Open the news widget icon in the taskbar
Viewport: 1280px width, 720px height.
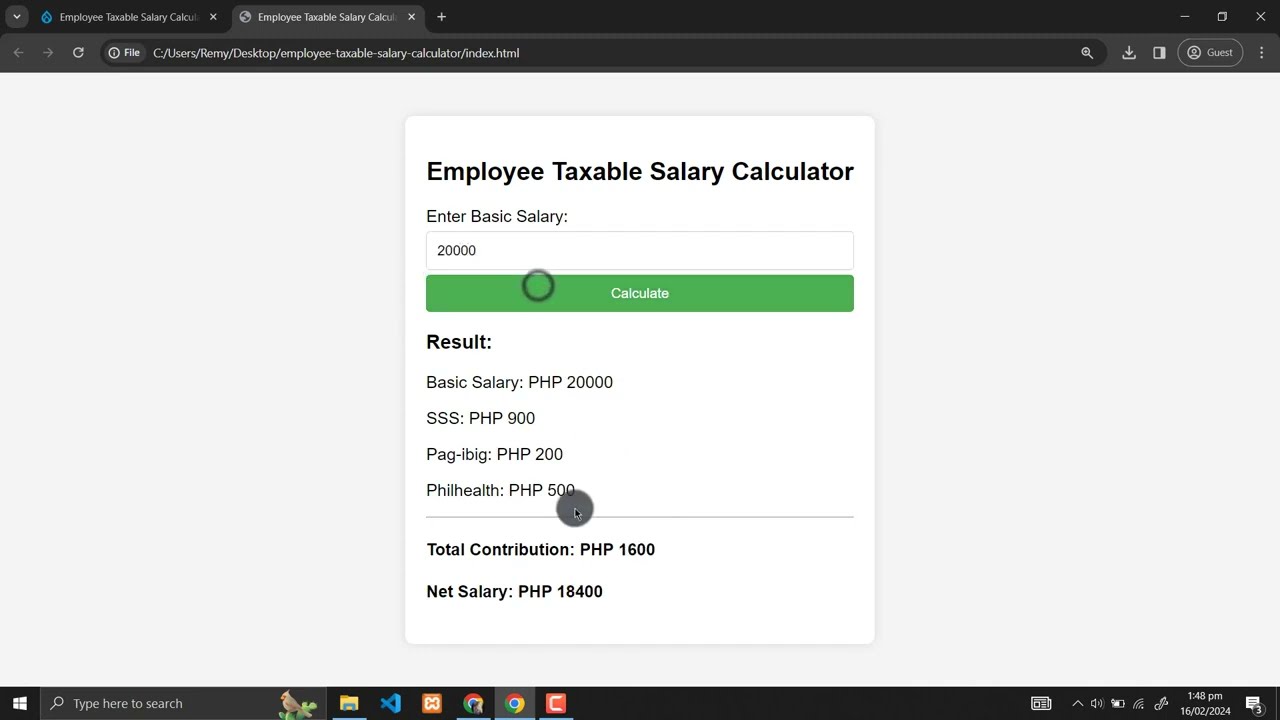click(1041, 704)
